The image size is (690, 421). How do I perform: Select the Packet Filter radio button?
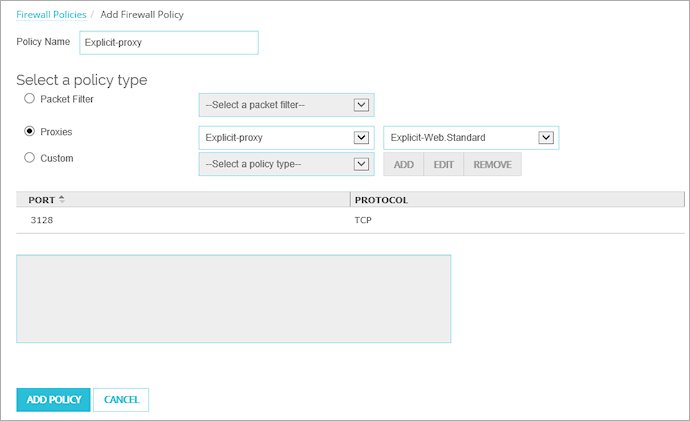(x=30, y=99)
